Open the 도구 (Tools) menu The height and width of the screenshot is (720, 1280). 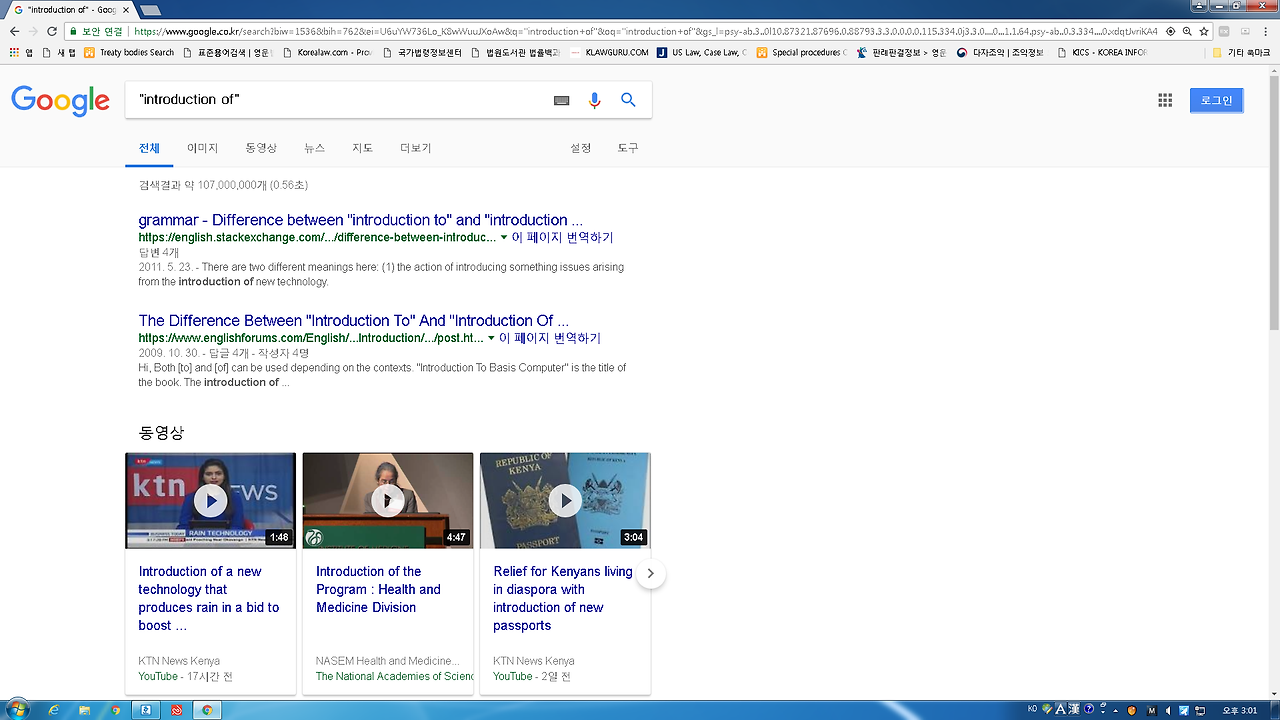[x=628, y=148]
